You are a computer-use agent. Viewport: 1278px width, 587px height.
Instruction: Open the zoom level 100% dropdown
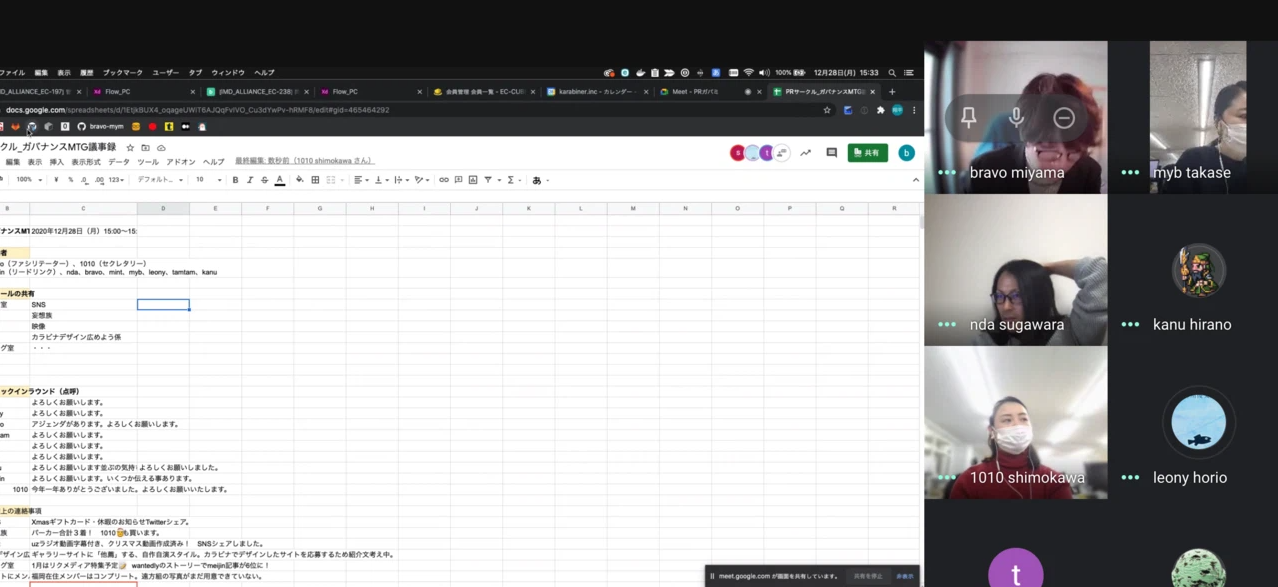tap(29, 180)
